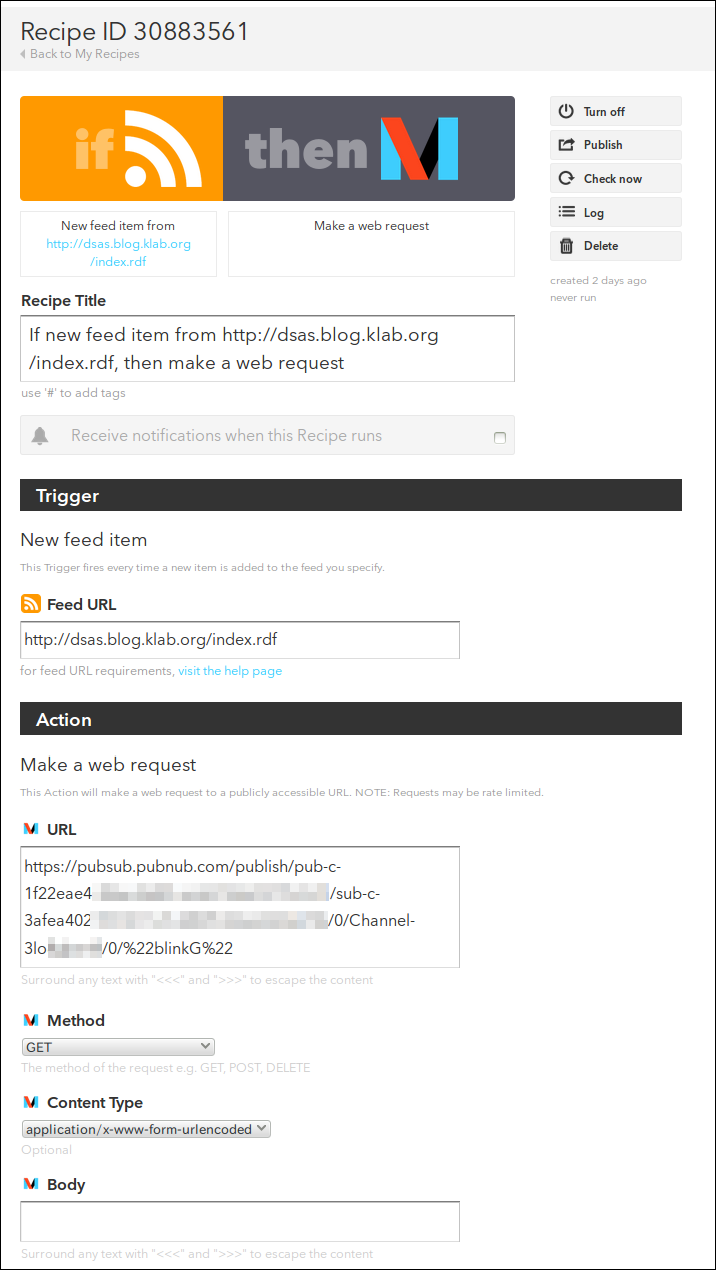Enable notifications when this Recipe runs checkbox
The image size is (716, 1270).
point(500,437)
